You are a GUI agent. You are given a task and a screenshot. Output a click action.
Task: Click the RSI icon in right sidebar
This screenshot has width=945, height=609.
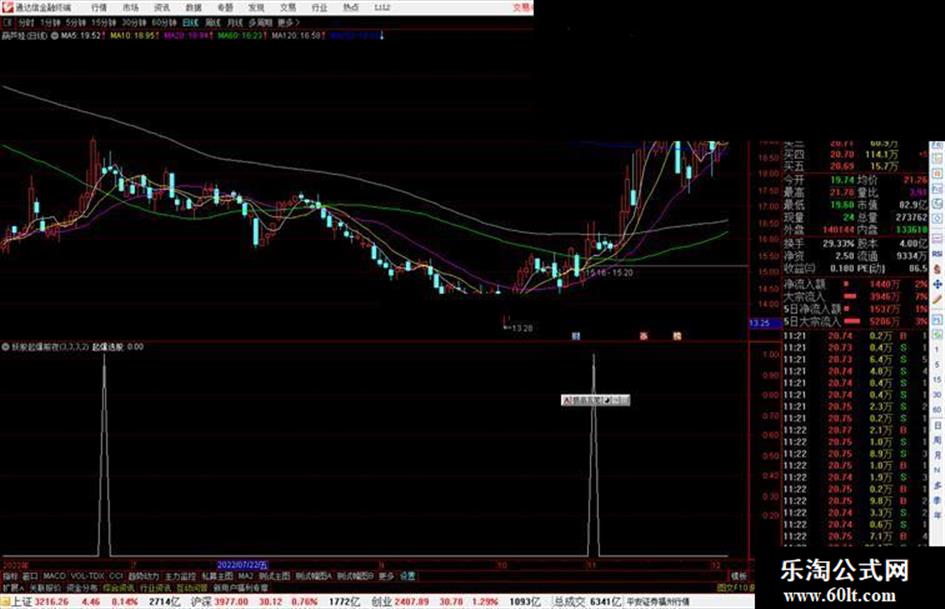[937, 254]
